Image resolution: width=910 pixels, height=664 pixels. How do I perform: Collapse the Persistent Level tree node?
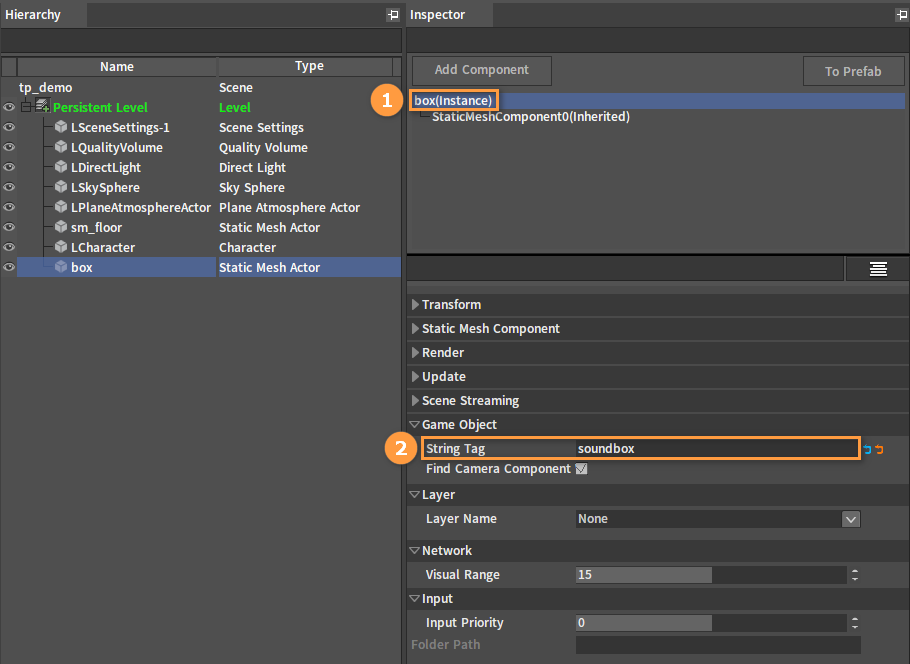click(26, 107)
